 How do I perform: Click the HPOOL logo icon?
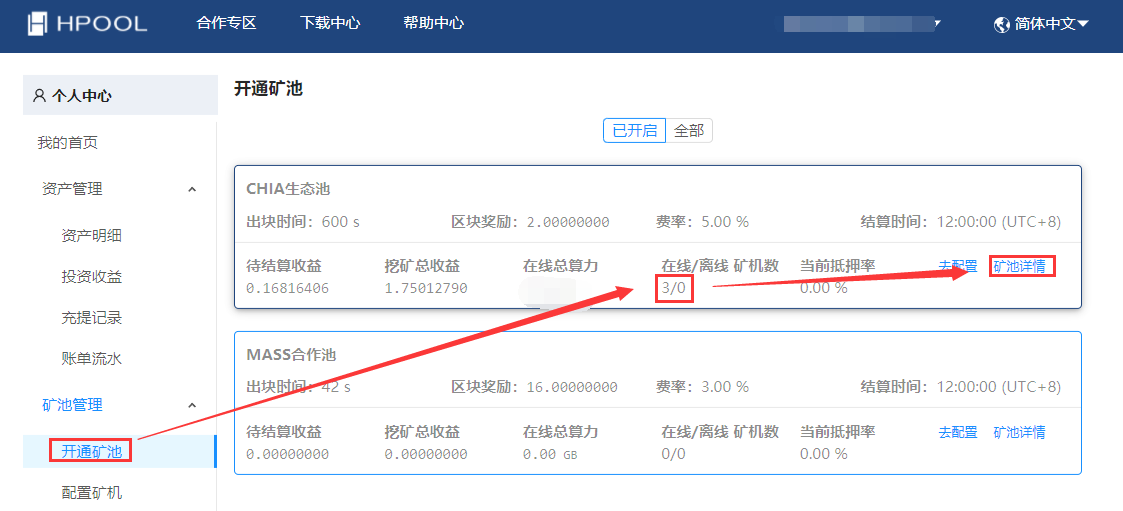[37, 23]
